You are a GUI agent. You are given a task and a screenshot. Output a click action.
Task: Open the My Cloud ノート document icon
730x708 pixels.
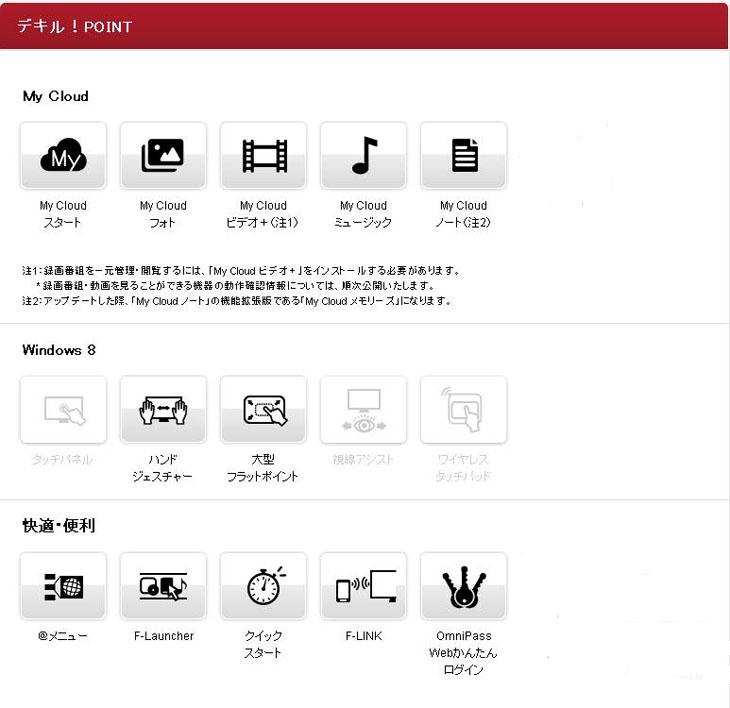tap(464, 155)
